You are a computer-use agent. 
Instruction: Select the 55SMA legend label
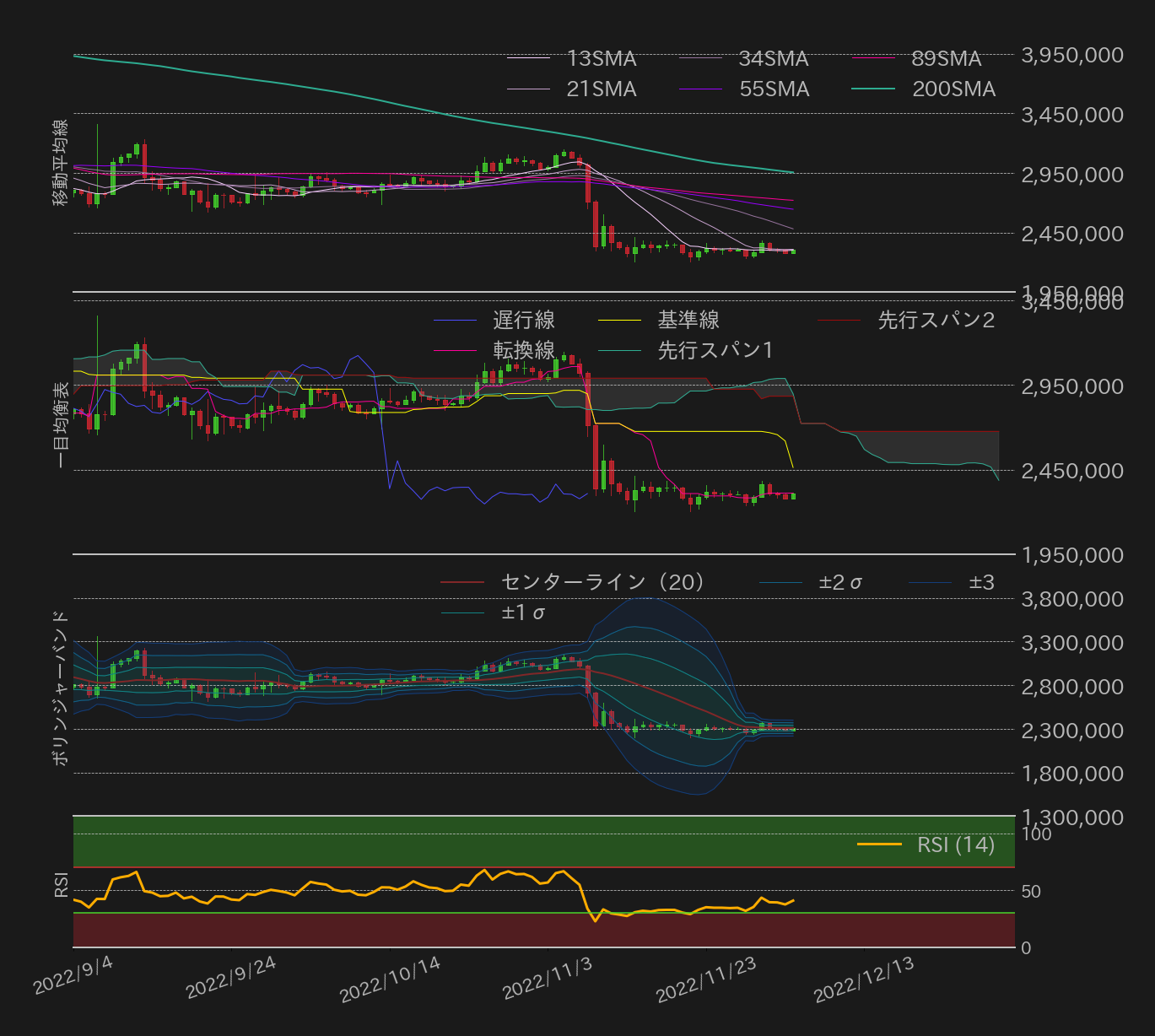(774, 89)
